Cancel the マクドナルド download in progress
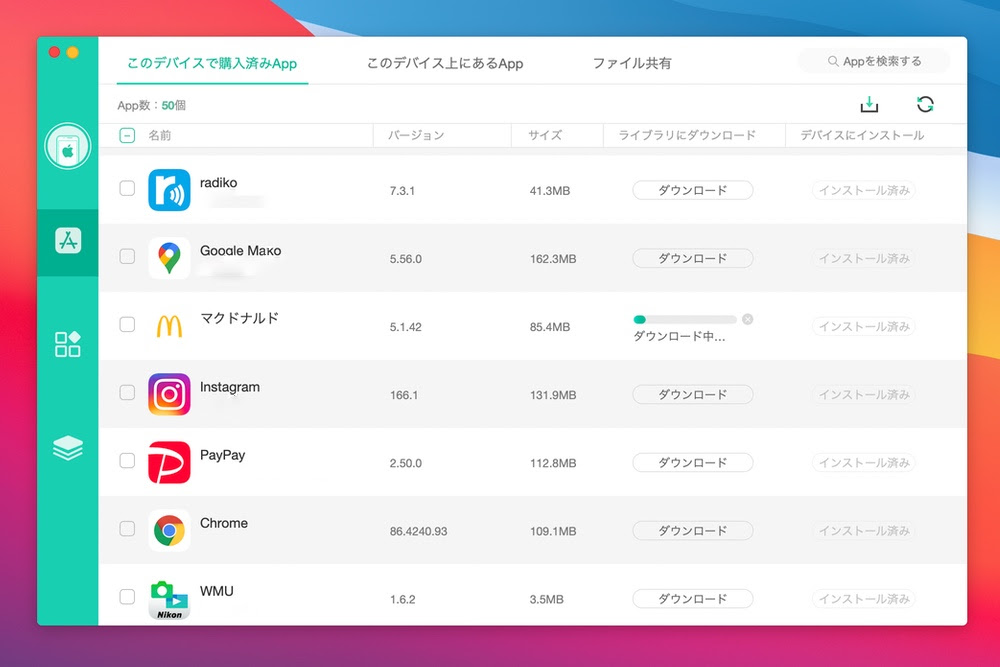This screenshot has width=1000, height=667. [x=747, y=319]
